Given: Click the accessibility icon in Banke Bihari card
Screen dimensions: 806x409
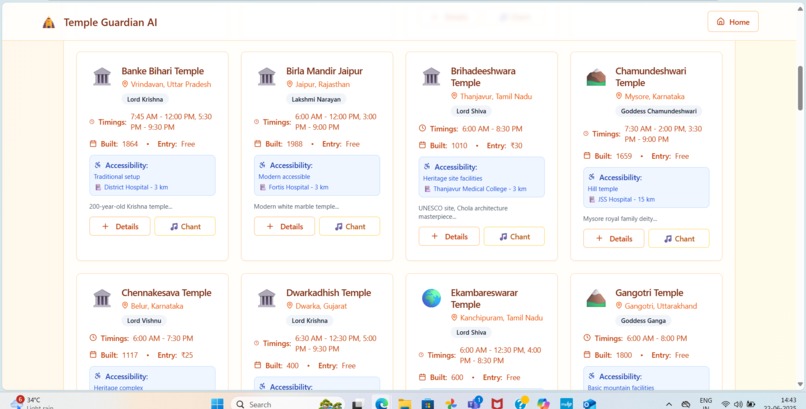Looking at the screenshot, I should tap(98, 165).
